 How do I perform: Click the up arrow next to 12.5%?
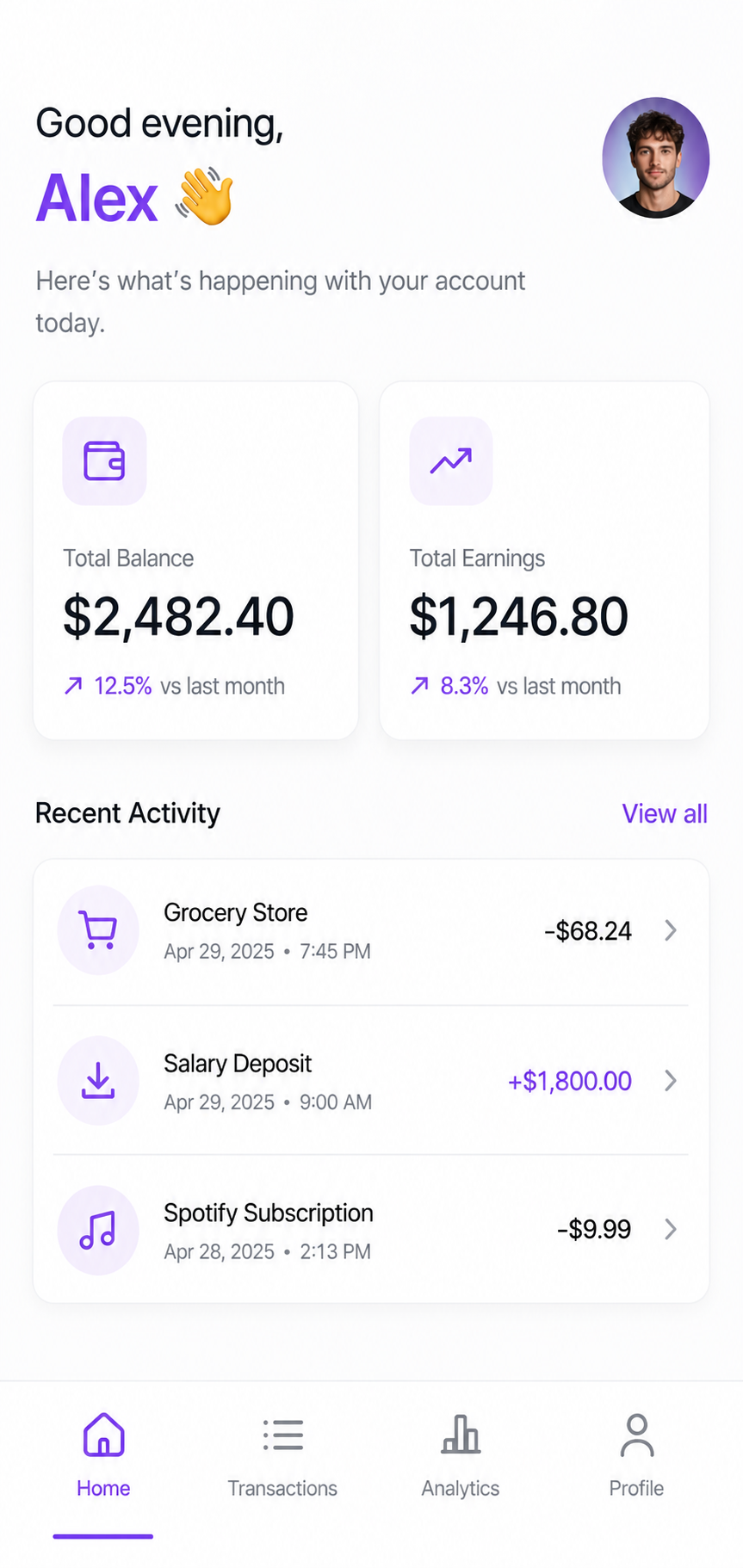coord(74,686)
